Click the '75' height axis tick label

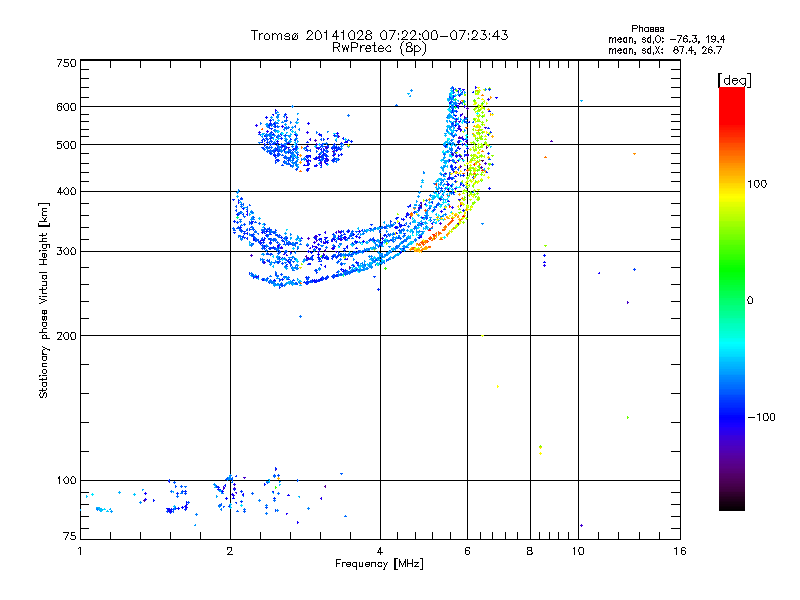(x=70, y=536)
